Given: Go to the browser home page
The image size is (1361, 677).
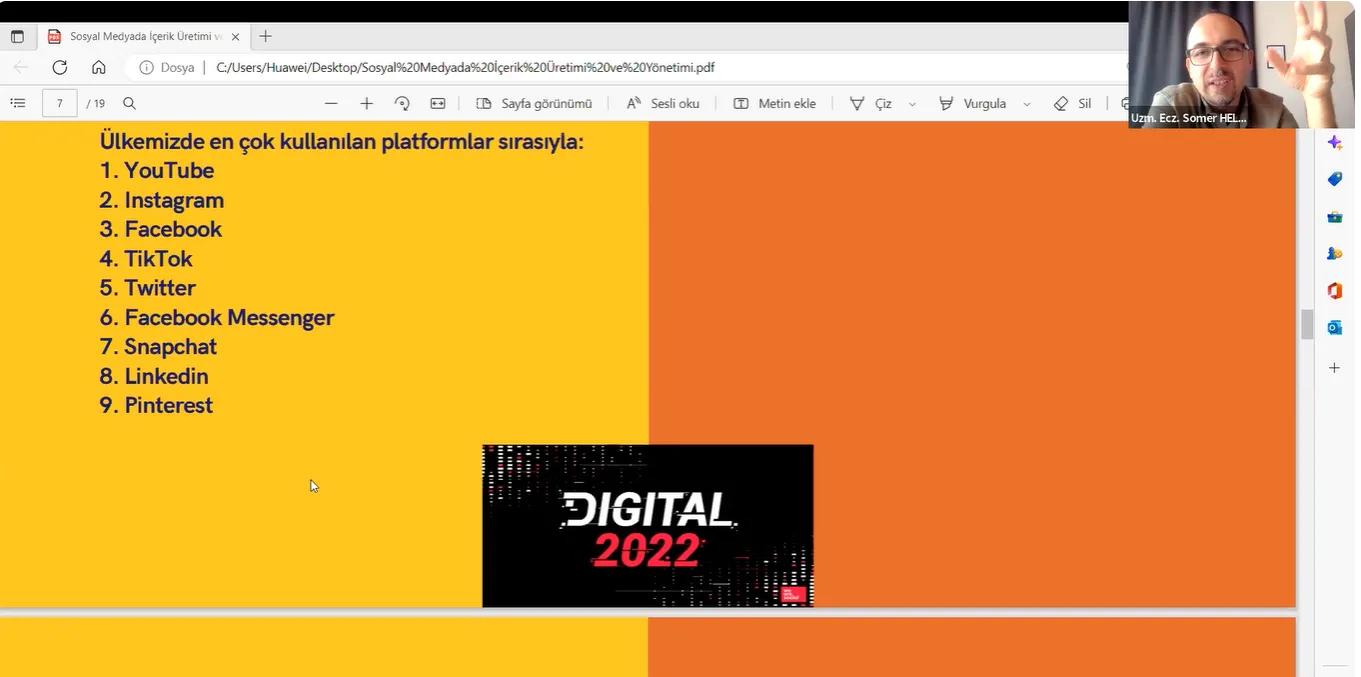Looking at the screenshot, I should click(98, 67).
